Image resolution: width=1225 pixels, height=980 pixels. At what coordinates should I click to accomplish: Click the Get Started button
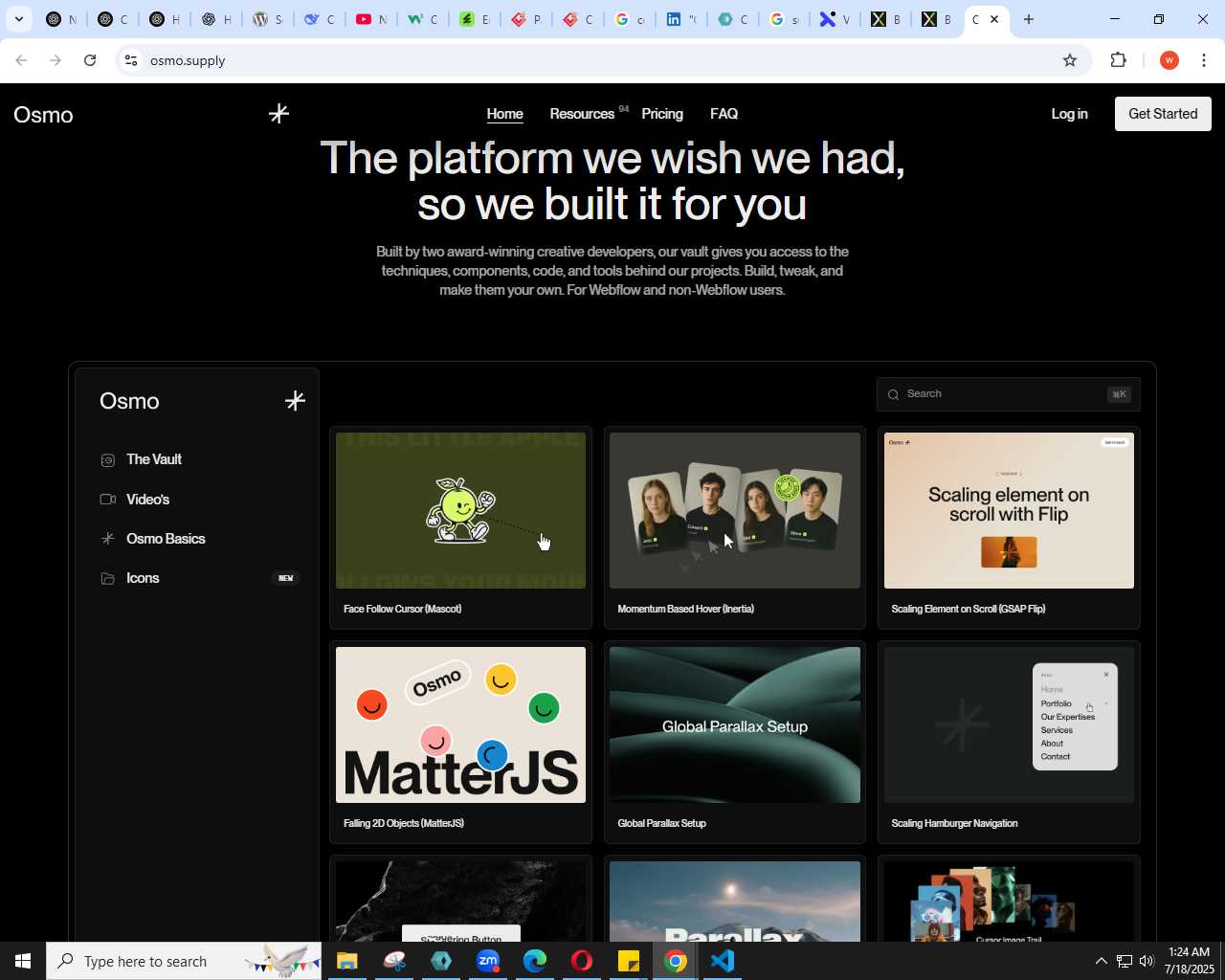tap(1163, 114)
